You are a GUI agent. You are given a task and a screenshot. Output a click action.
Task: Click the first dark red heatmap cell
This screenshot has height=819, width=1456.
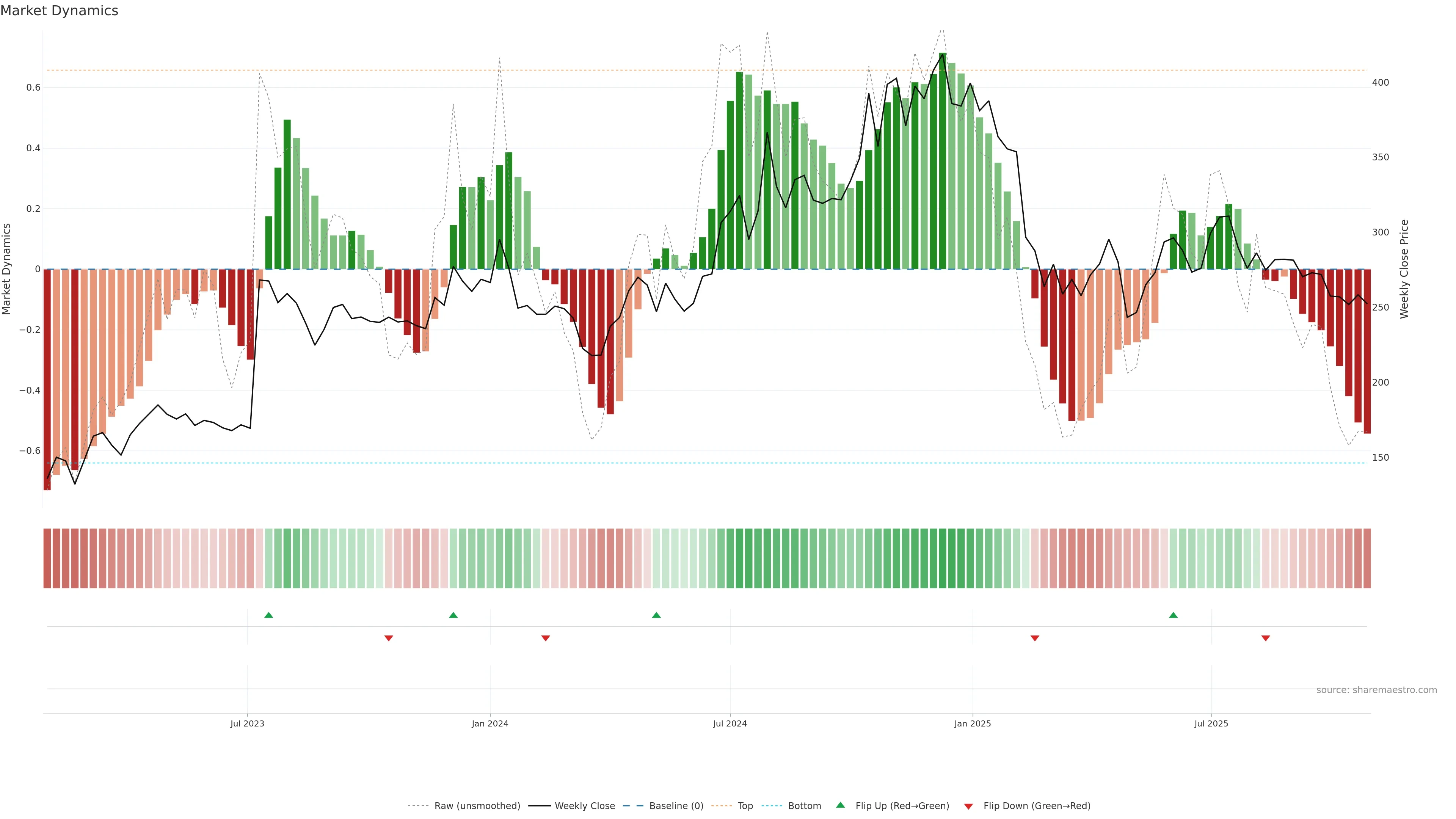(47, 559)
